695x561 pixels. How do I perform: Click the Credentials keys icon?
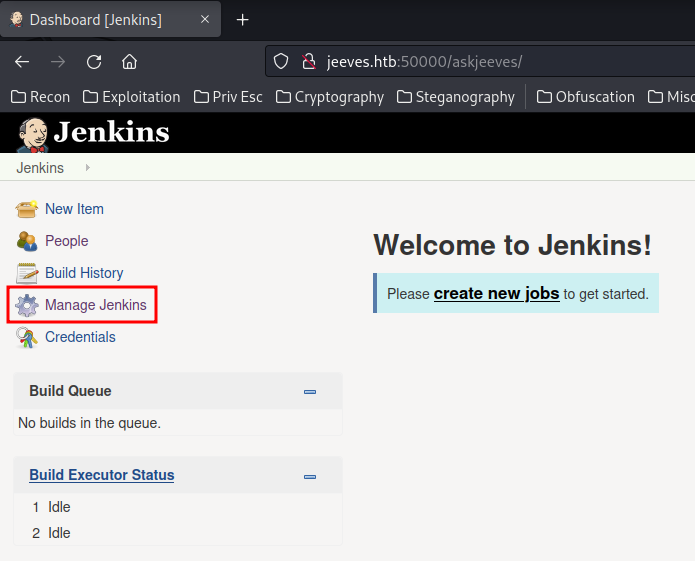[x=27, y=337]
